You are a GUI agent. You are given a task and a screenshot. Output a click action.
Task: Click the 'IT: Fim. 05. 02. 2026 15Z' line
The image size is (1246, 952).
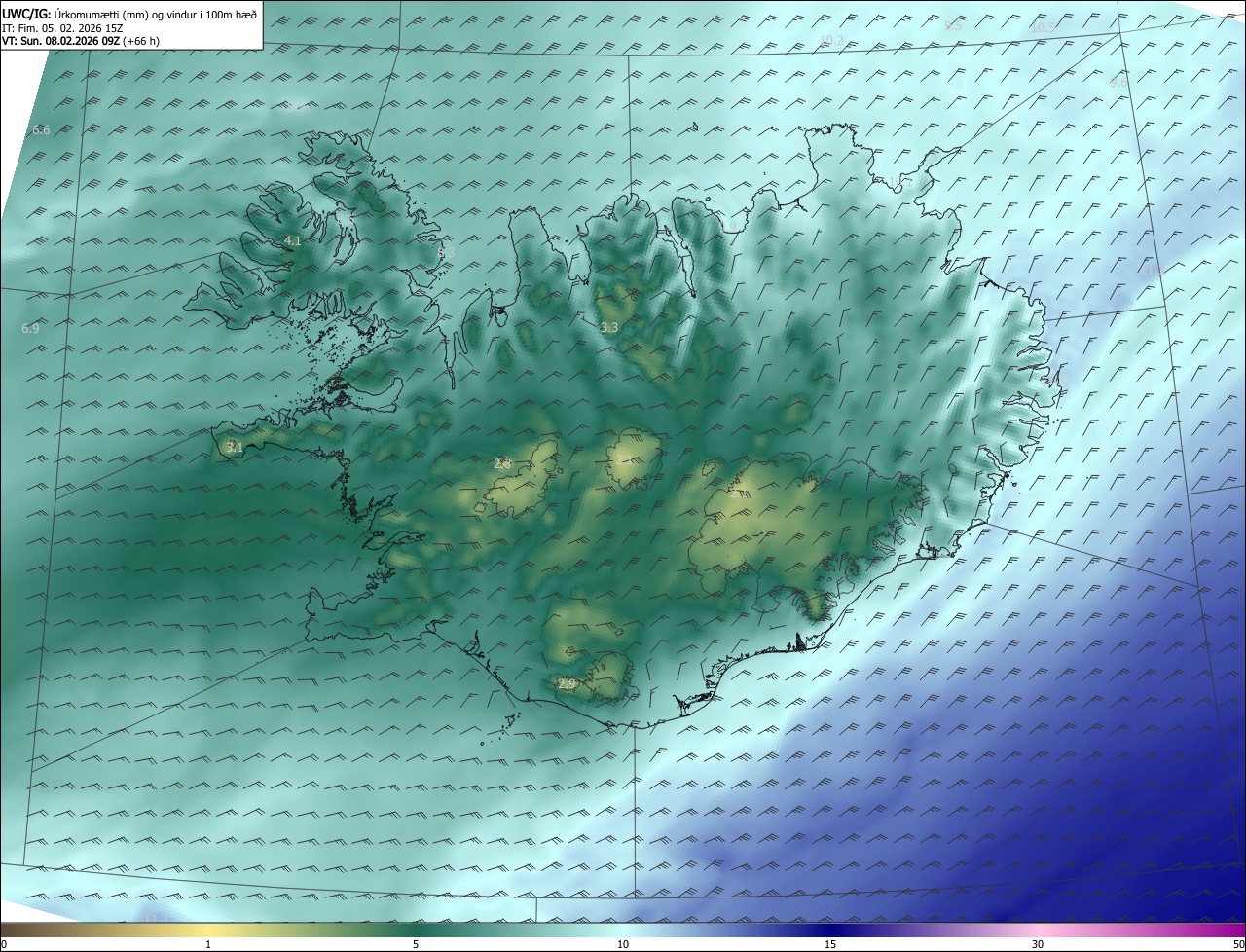tap(62, 27)
